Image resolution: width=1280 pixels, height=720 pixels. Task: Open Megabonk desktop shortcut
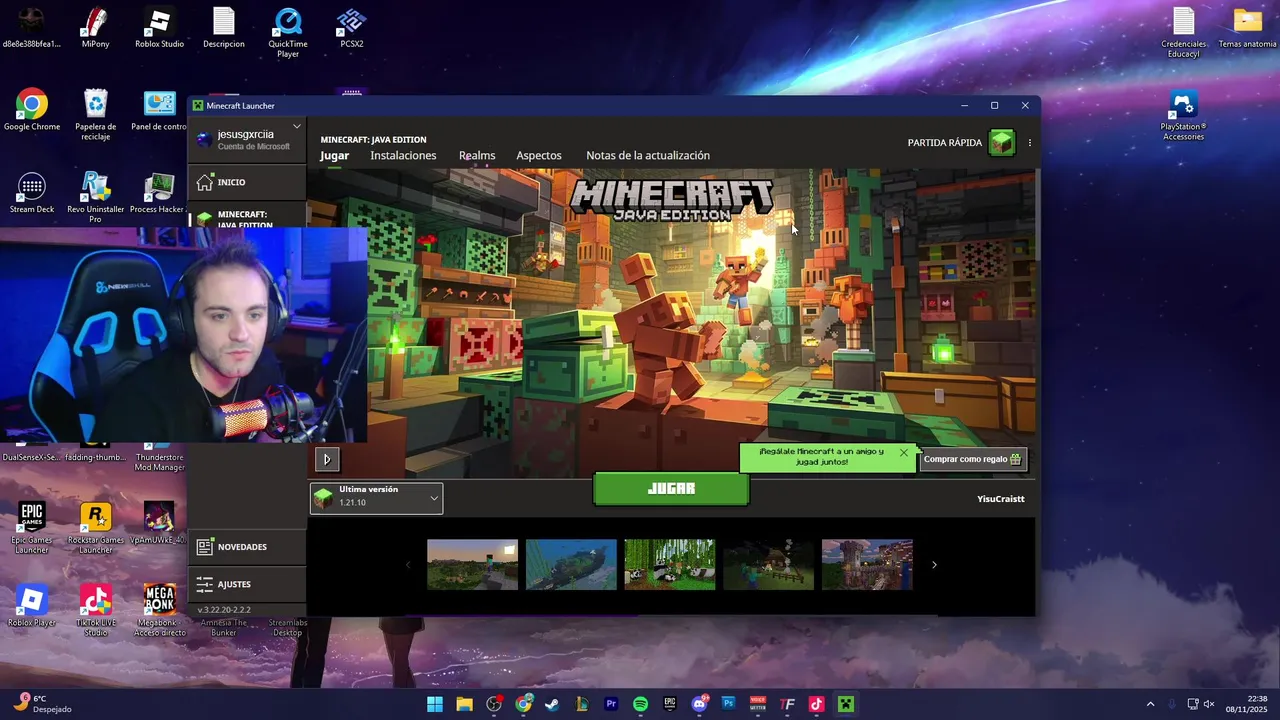coord(160,610)
